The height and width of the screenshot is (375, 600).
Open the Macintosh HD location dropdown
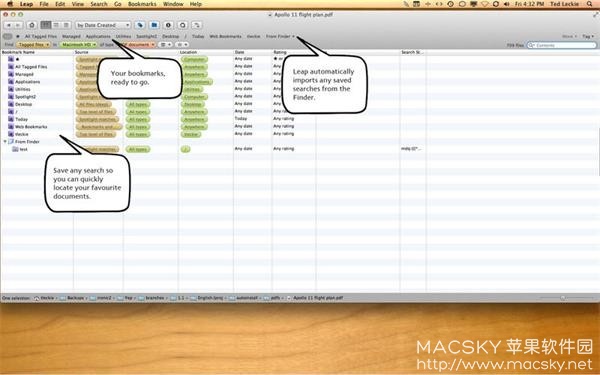[x=78, y=45]
